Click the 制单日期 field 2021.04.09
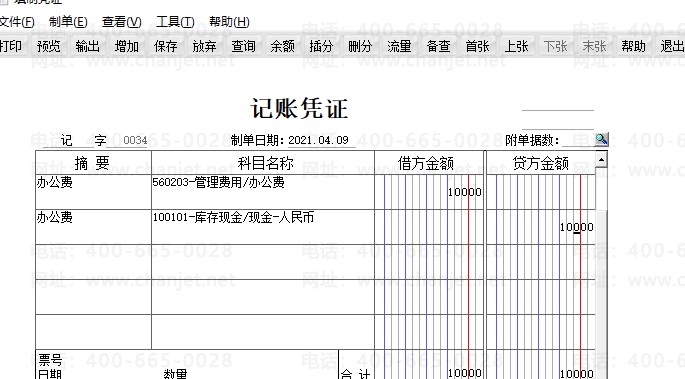 click(x=318, y=140)
